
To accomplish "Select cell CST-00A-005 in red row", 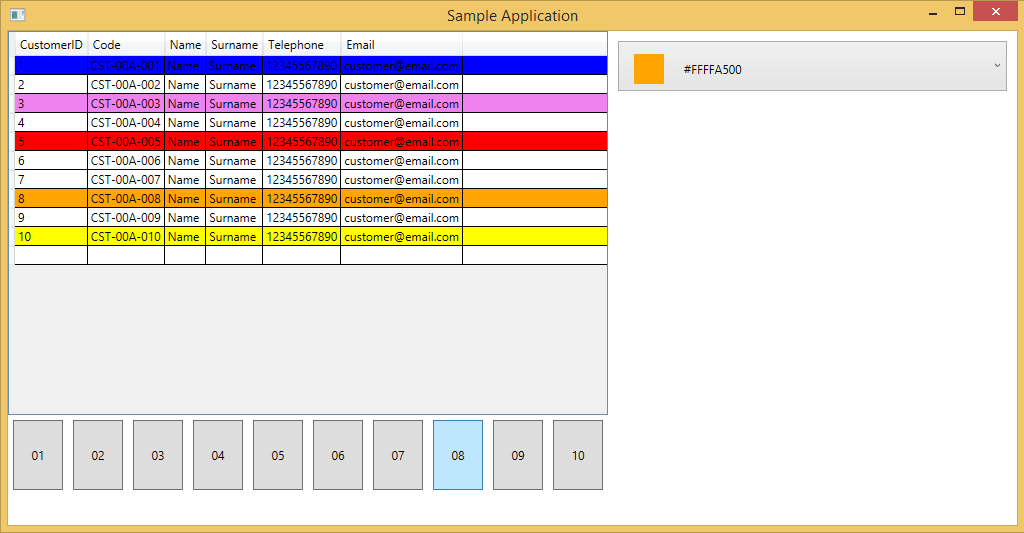I will click(126, 142).
